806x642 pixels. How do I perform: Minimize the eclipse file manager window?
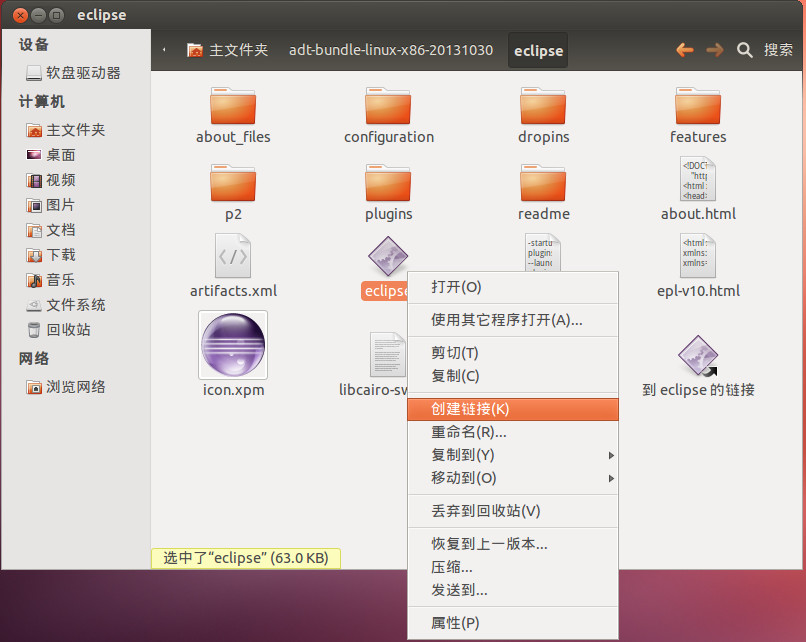[39, 15]
